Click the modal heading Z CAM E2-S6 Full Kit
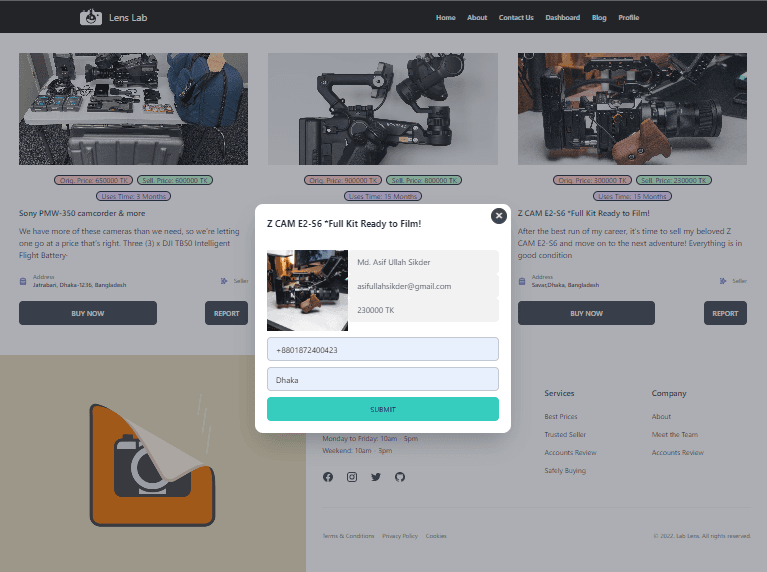Viewport: 767px width, 572px height. coord(344,224)
